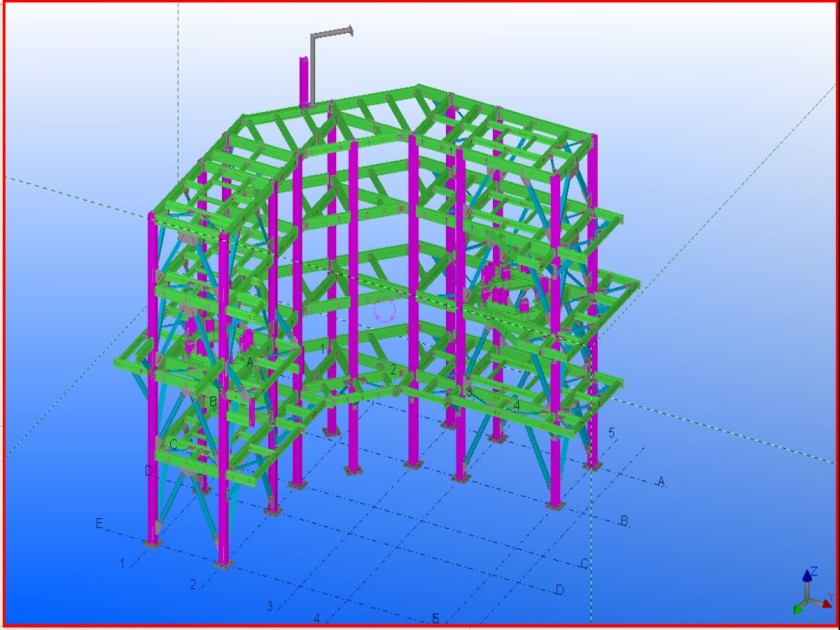840x630 pixels.
Task: Click grid label B on the right side
Action: [x=625, y=522]
